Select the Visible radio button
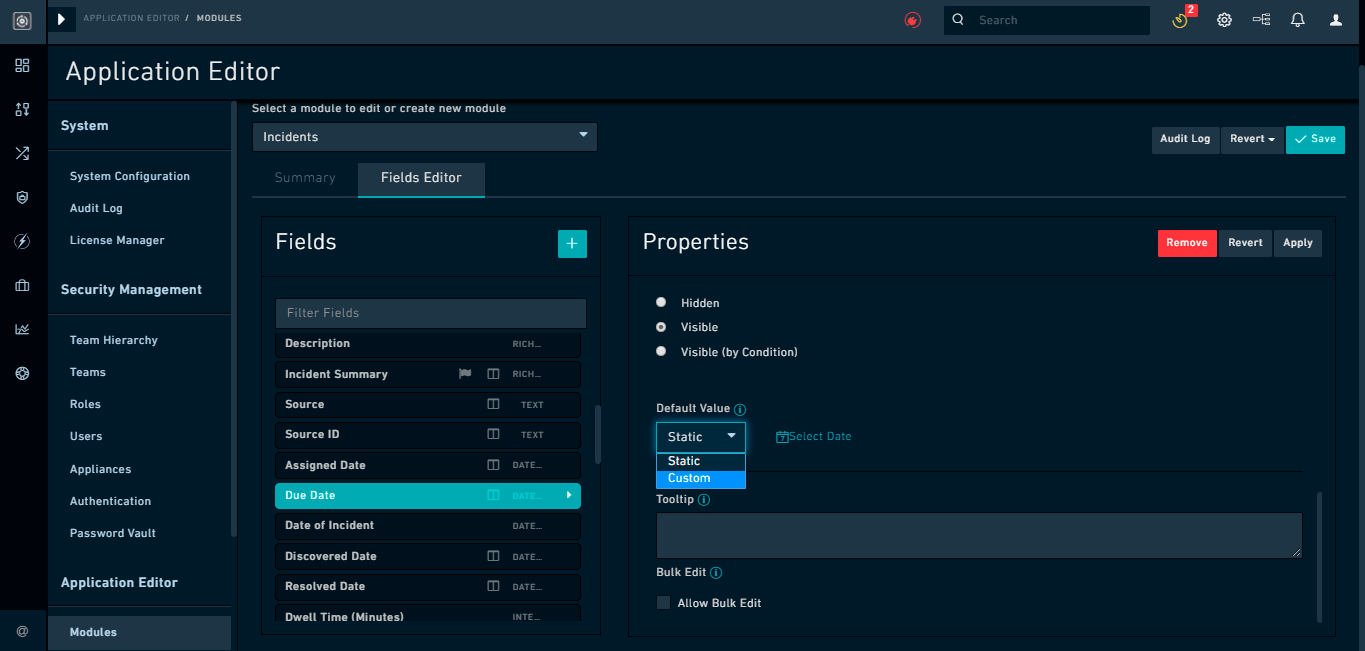Image resolution: width=1365 pixels, height=651 pixels. click(660, 327)
